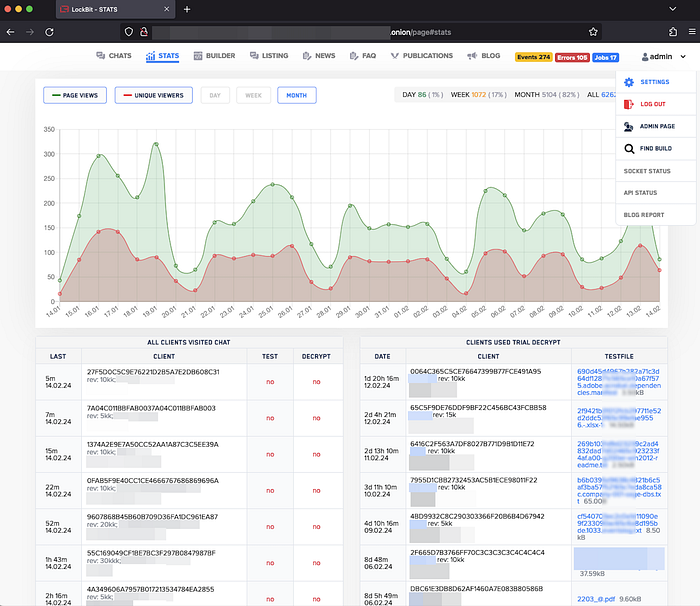This screenshot has height=606, width=700.
Task: Select the Month range option
Action: 297,96
